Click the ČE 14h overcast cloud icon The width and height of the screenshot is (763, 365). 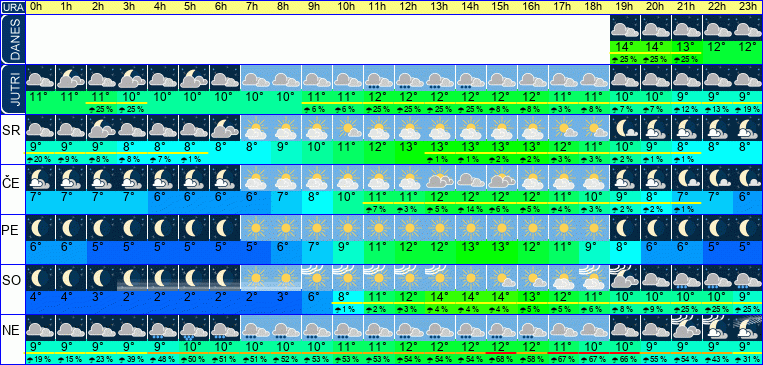(x=471, y=178)
